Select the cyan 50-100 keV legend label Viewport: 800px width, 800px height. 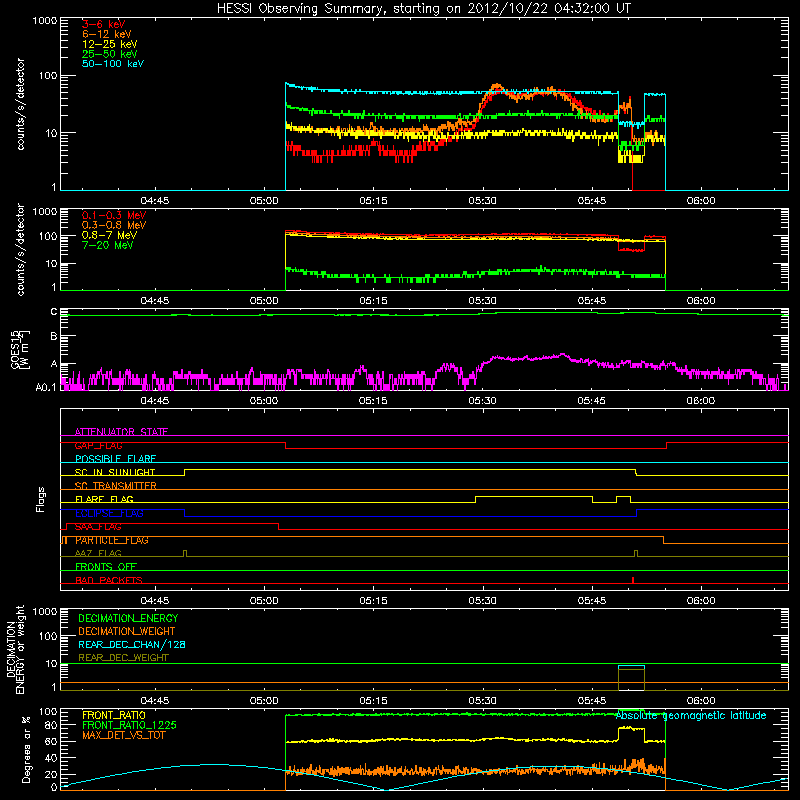click(x=113, y=64)
